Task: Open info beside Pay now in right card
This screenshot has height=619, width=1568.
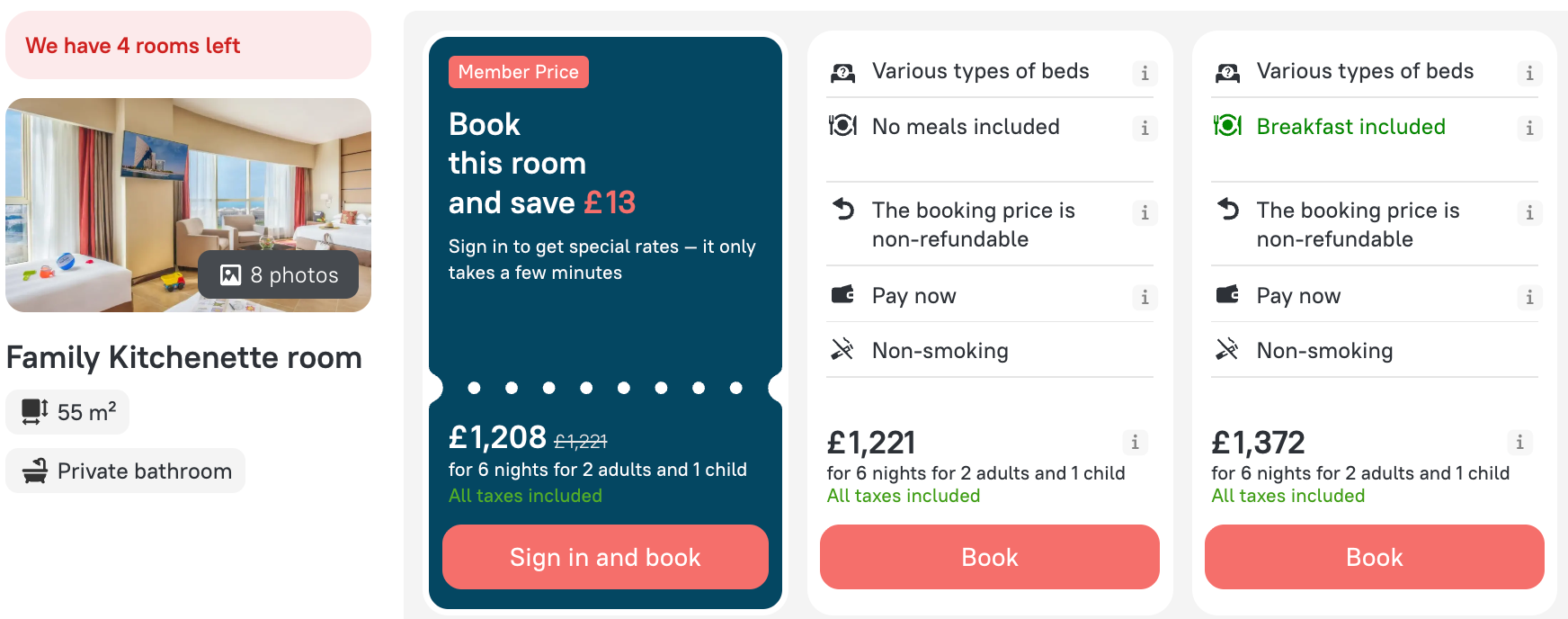Action: point(1529,297)
